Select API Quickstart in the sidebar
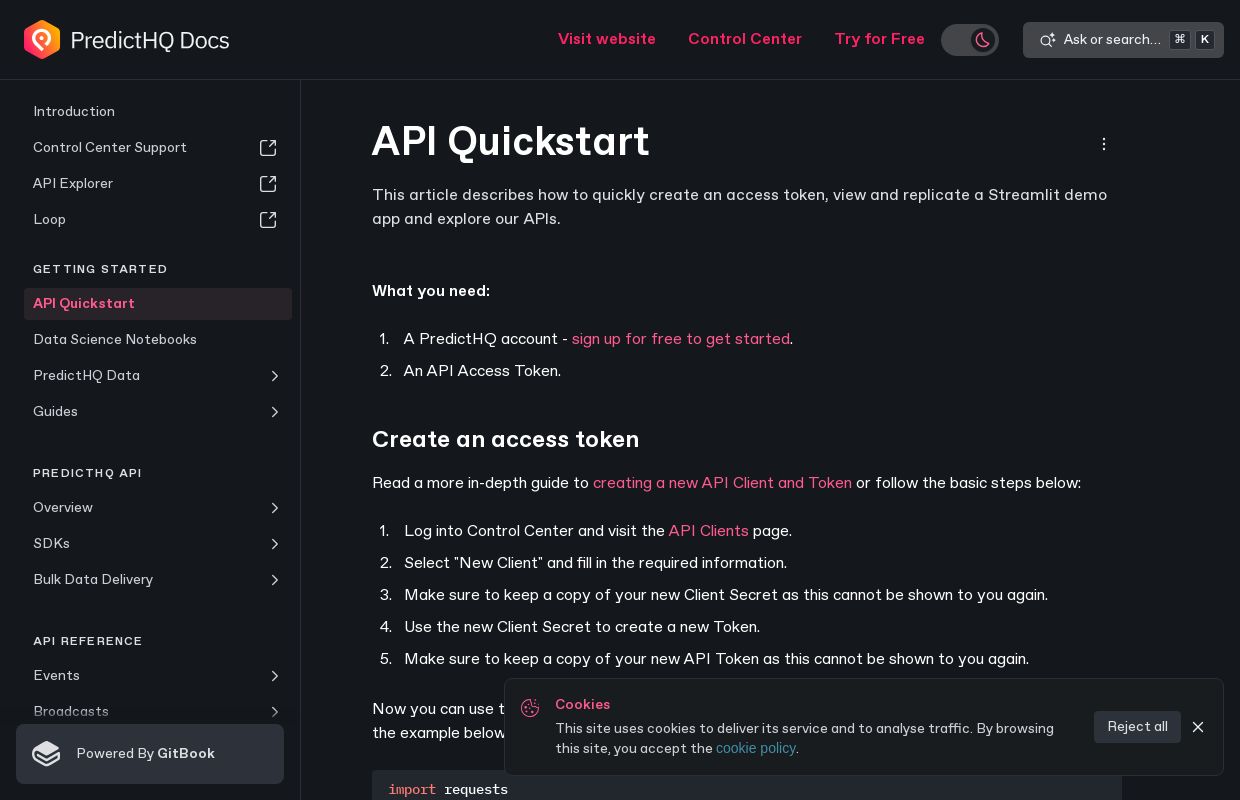Viewport: 1240px width, 800px height. 158,304
